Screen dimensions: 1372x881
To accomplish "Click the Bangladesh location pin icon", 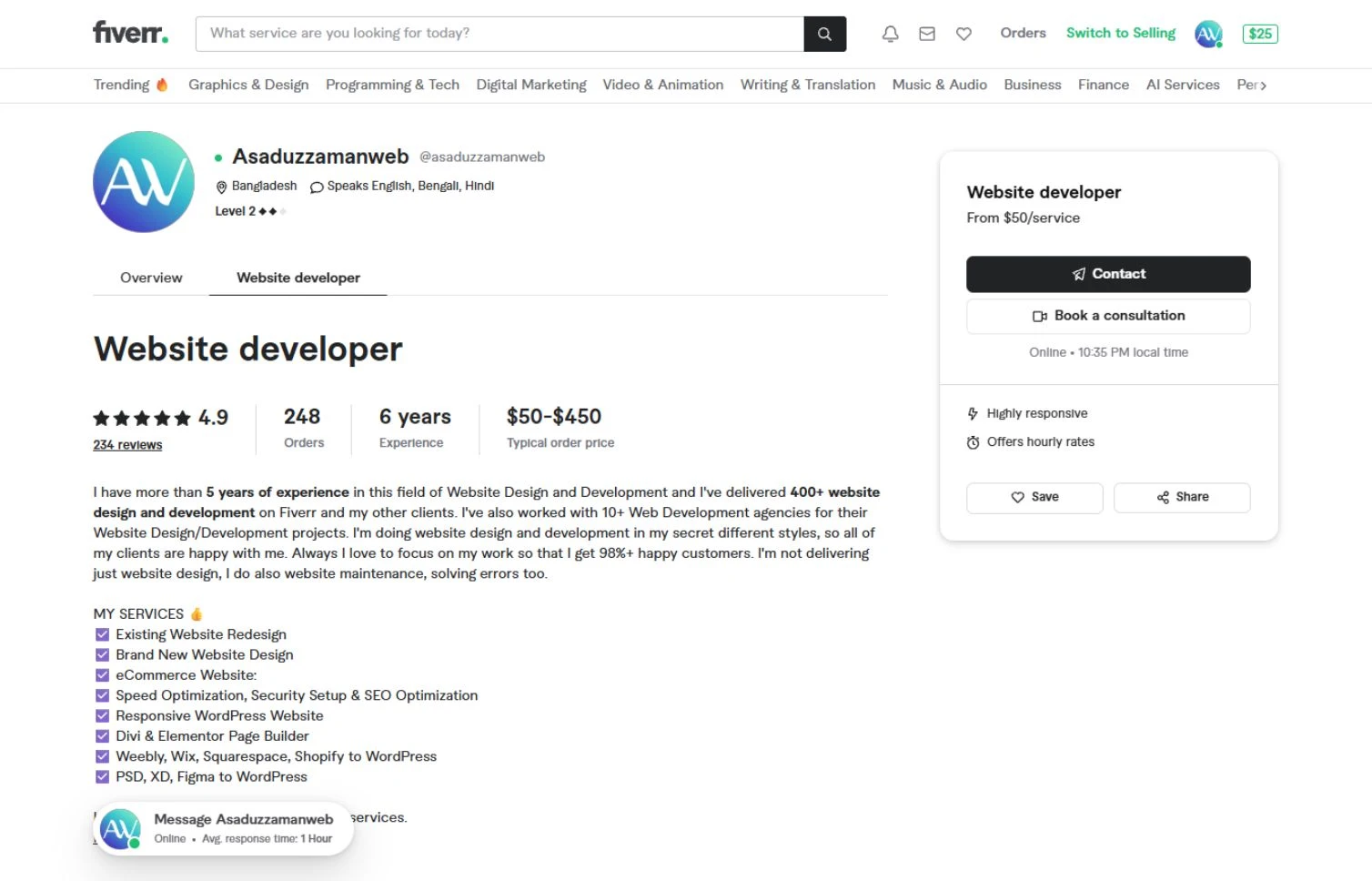I will (221, 187).
